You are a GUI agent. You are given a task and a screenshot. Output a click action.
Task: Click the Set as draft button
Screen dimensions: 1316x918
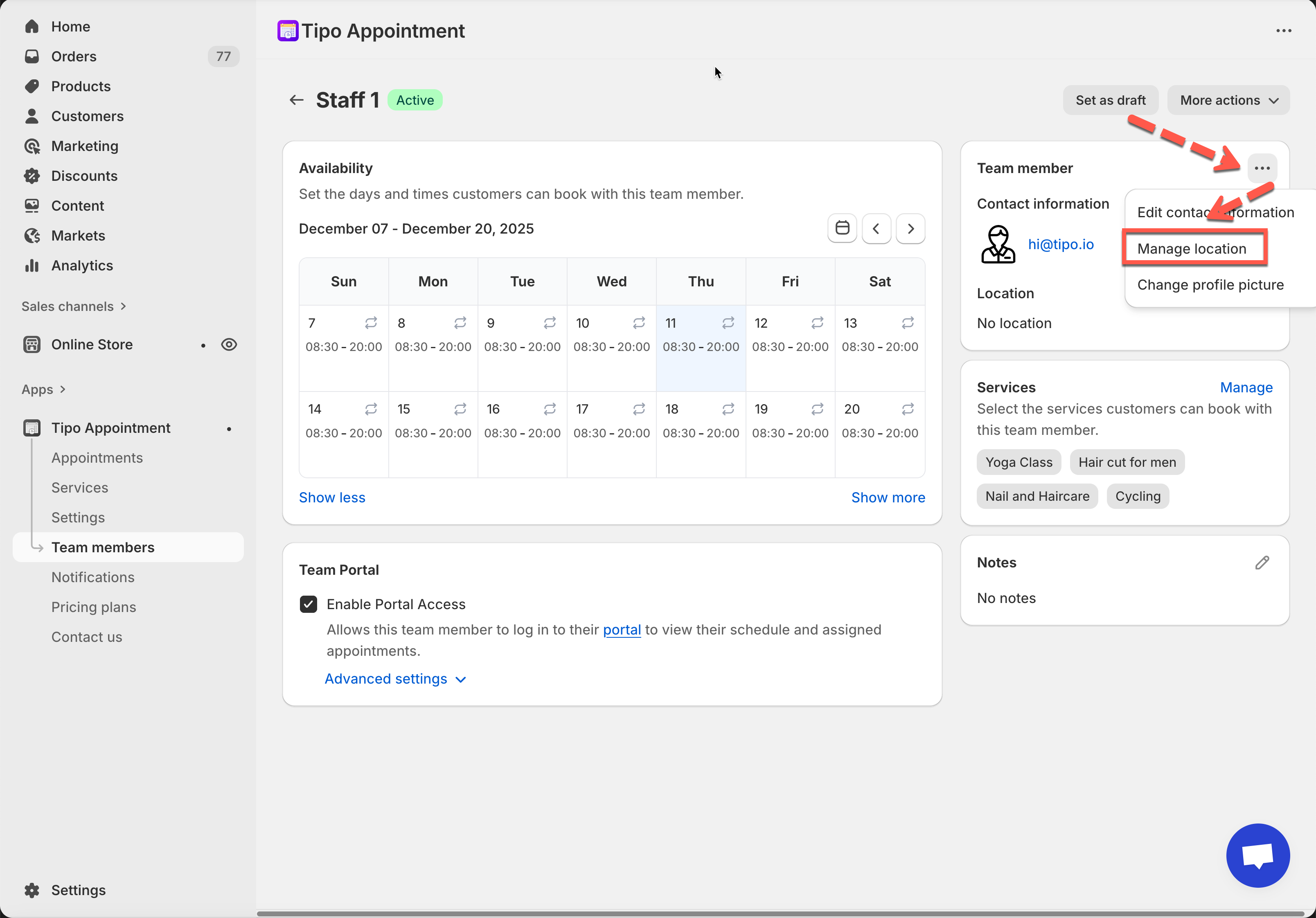tap(1110, 100)
